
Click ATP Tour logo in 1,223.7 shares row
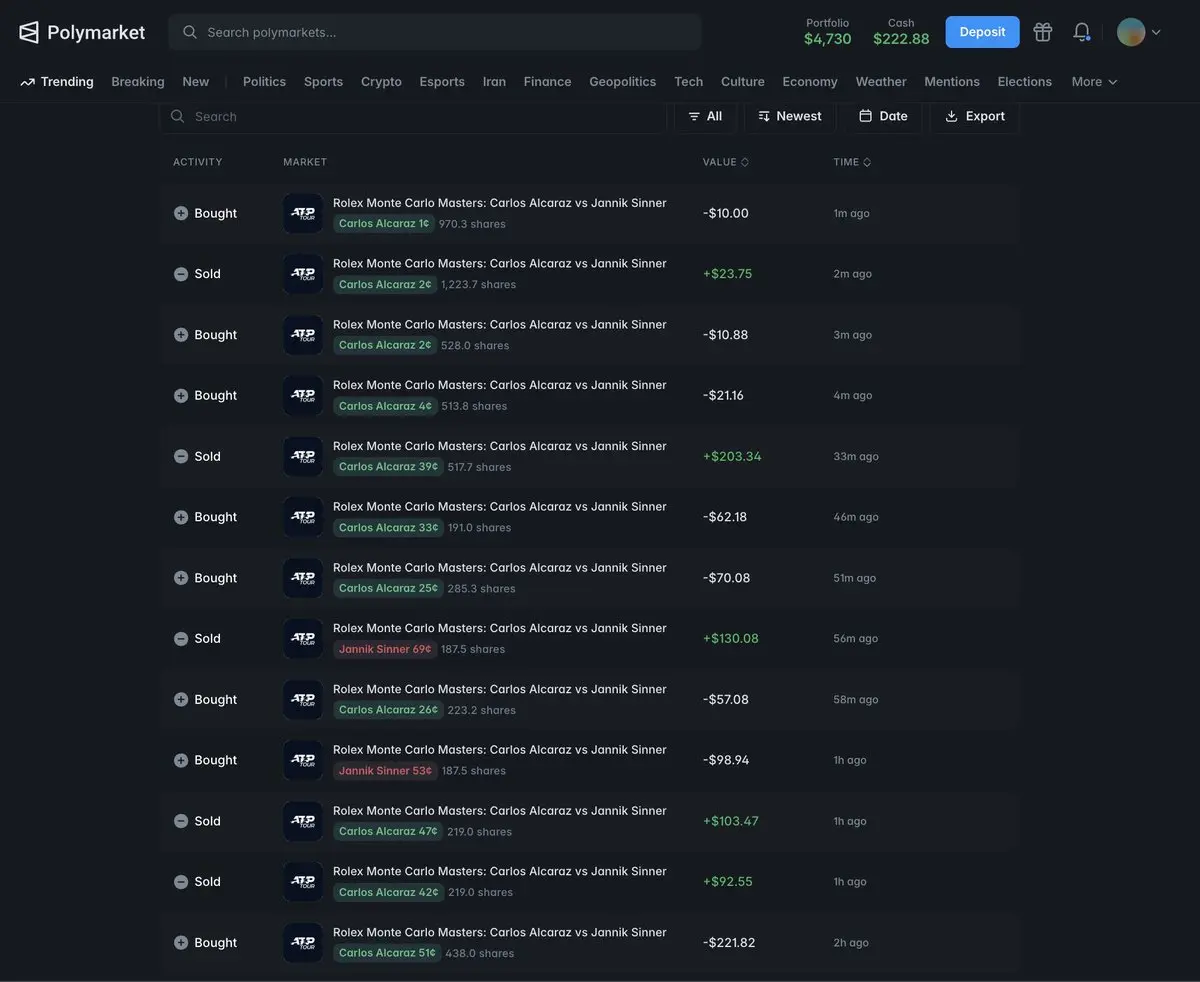click(x=303, y=274)
